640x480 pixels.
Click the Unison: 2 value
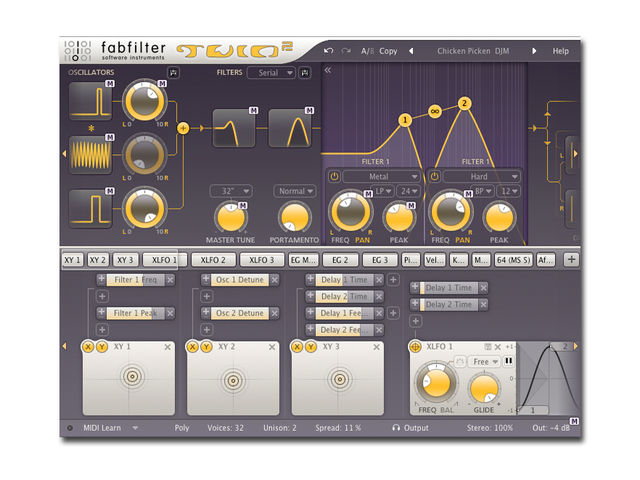280,428
